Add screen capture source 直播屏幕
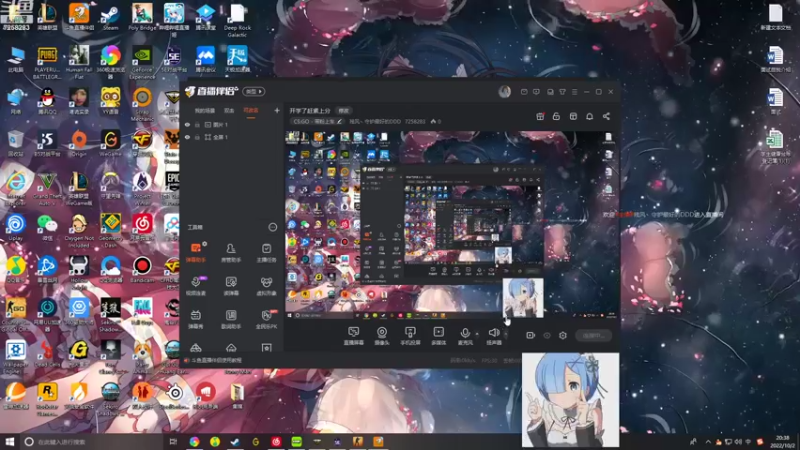This screenshot has width=800, height=450. [354, 336]
